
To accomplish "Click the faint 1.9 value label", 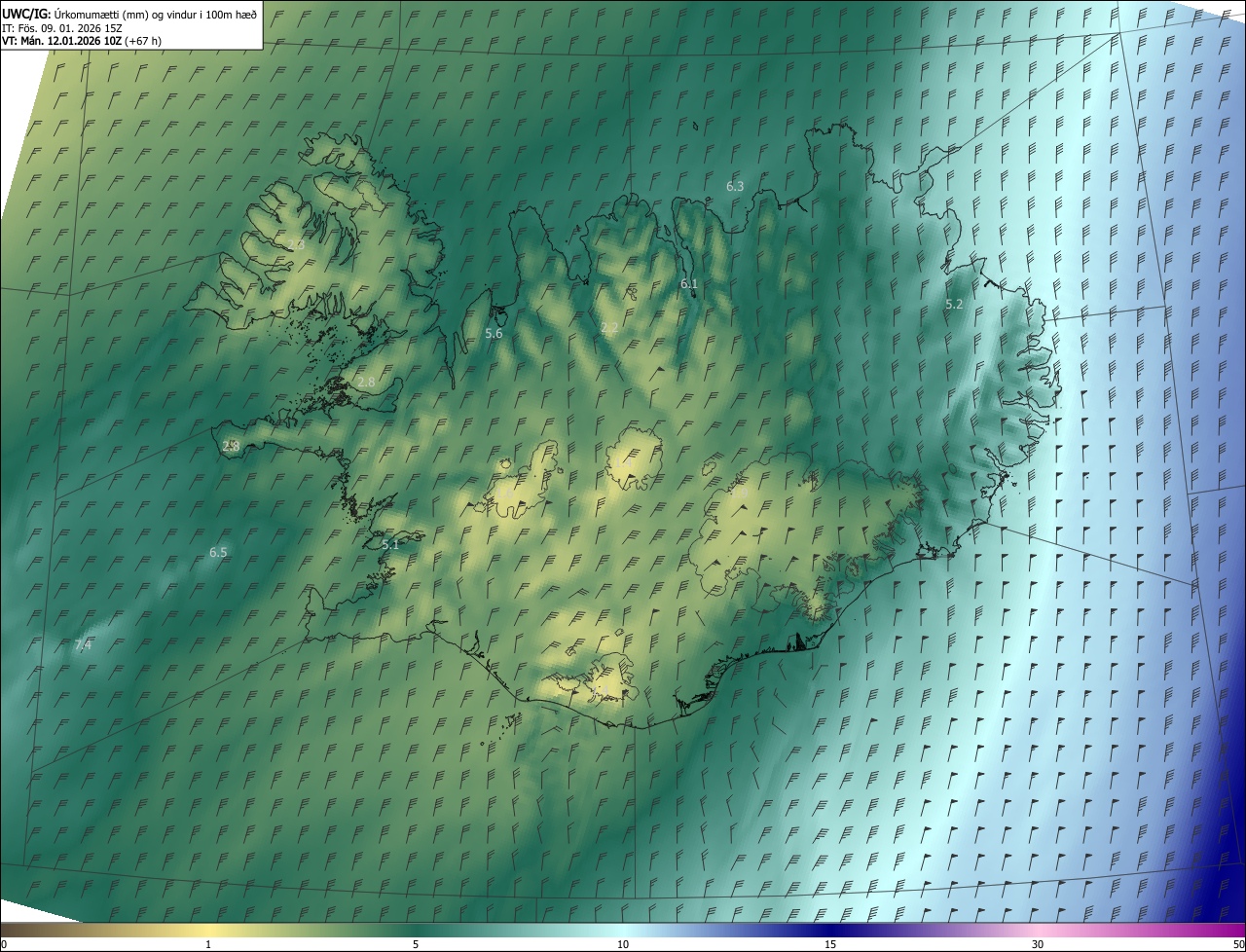I will [x=739, y=493].
